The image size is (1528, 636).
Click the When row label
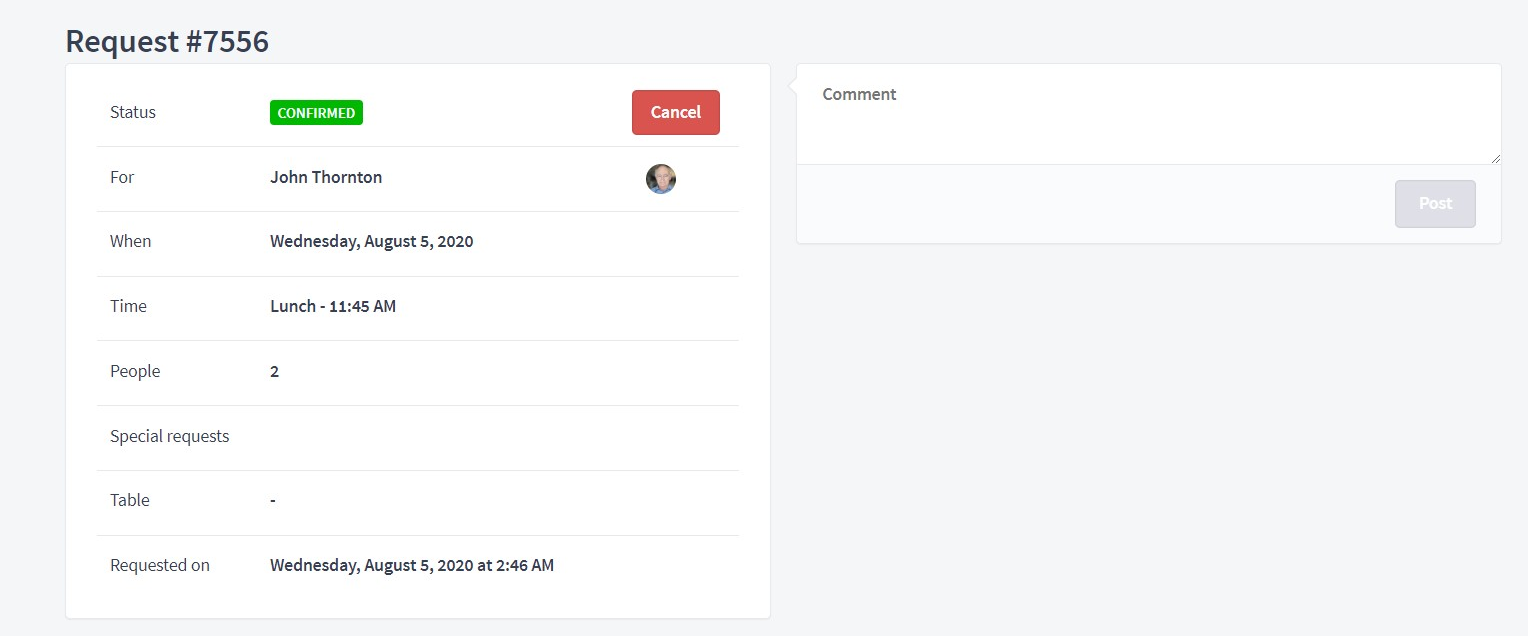point(131,241)
